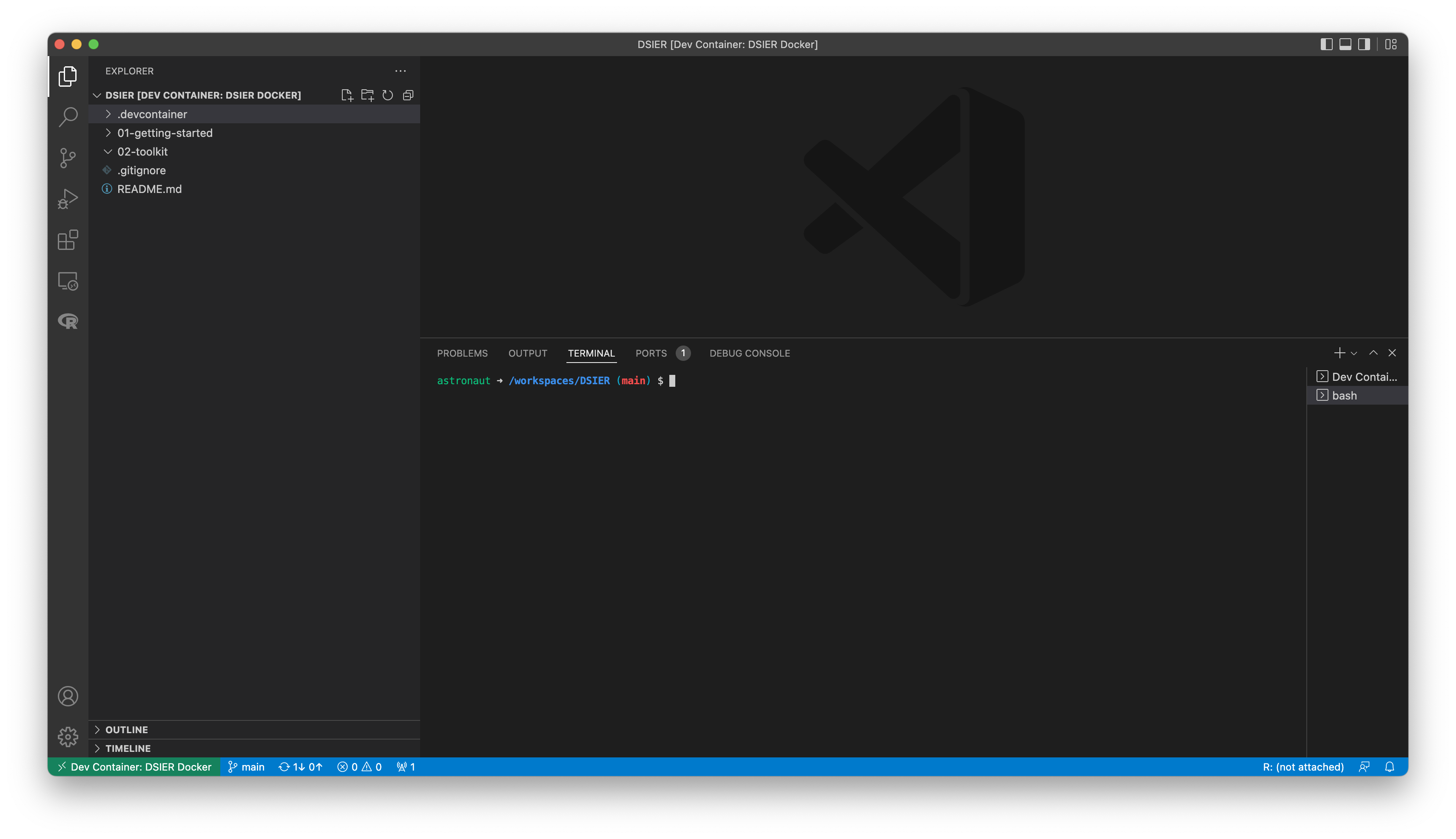Image resolution: width=1456 pixels, height=839 pixels.
Task: Click the New File icon in Explorer
Action: pos(347,95)
